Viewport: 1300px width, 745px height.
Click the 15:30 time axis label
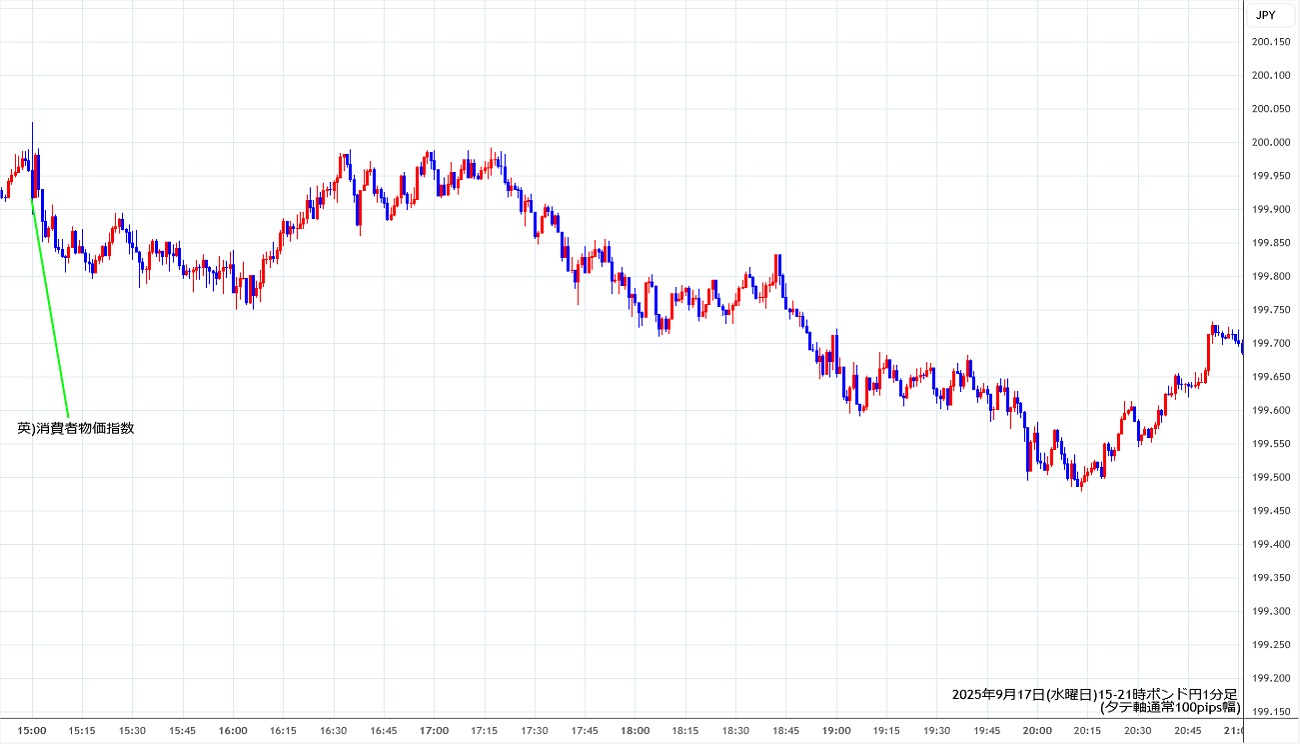132,731
